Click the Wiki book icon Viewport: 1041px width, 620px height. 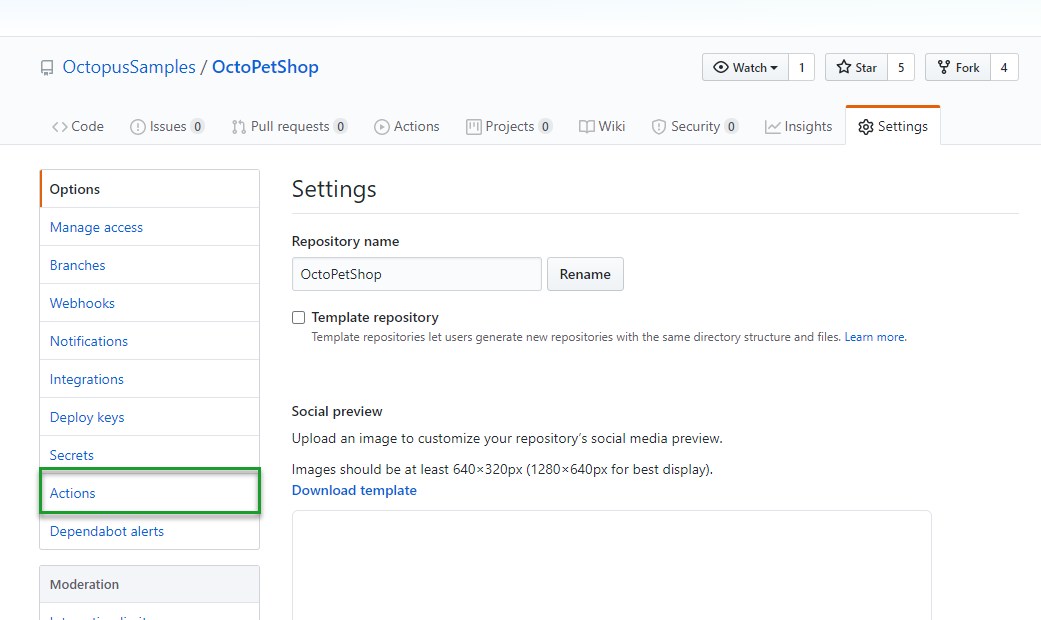click(x=587, y=127)
